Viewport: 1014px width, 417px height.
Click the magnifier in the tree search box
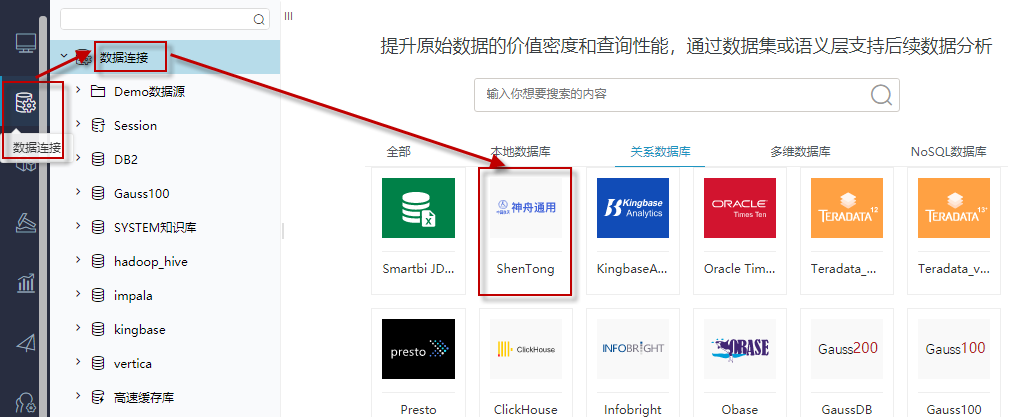259,19
